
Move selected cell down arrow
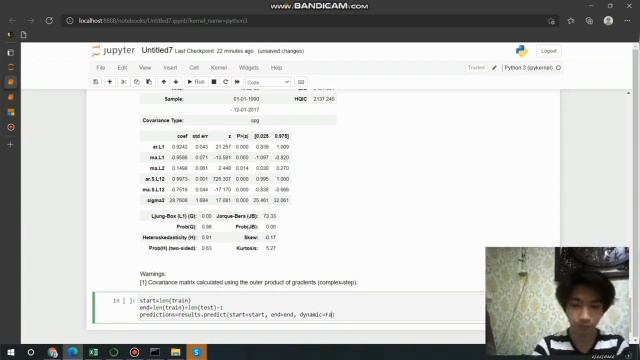coord(176,82)
